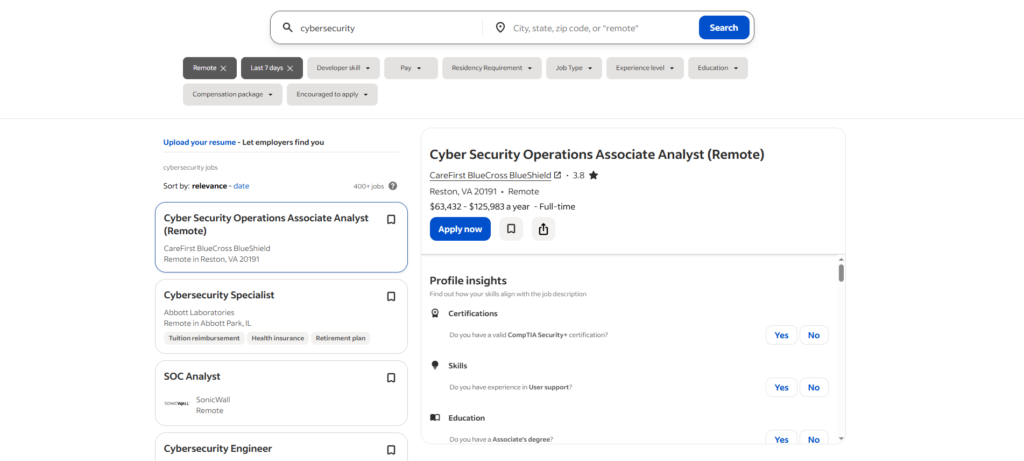Click the help icon next to 400+ jobs
Image resolution: width=1024 pixels, height=461 pixels.
(x=393, y=186)
